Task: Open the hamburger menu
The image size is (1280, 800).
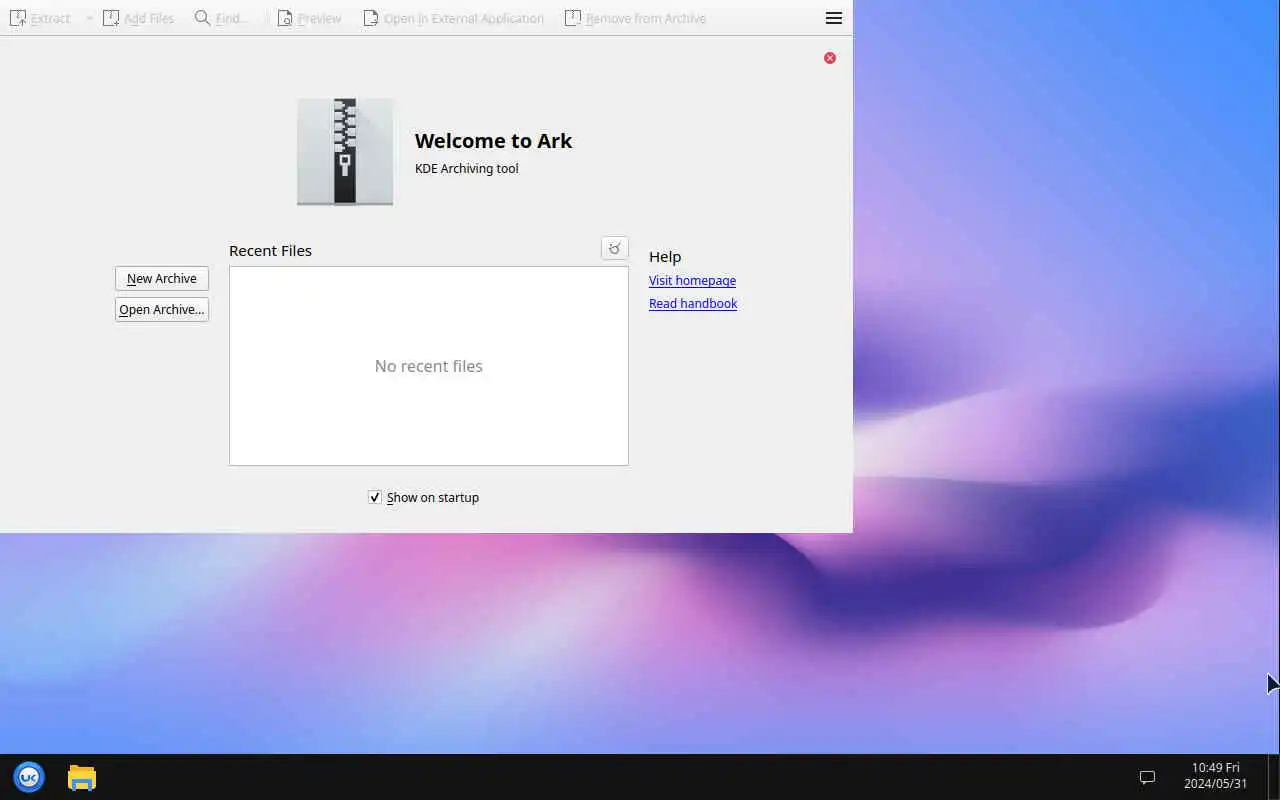Action: [x=833, y=18]
